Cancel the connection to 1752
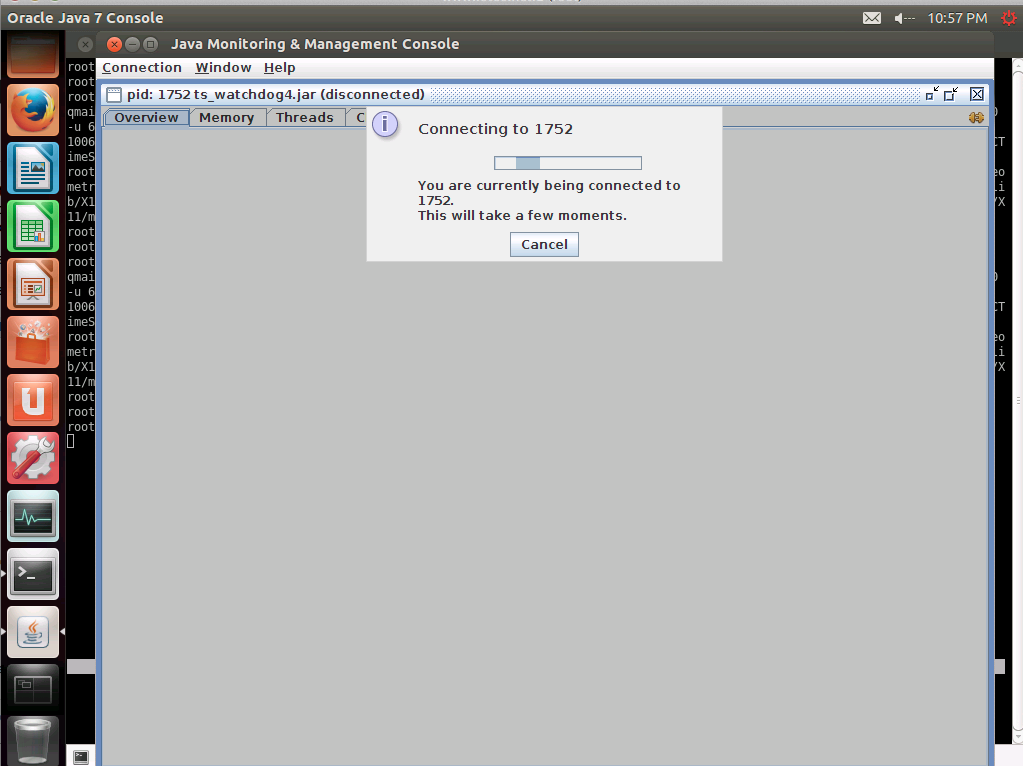This screenshot has height=766, width=1023. tap(544, 245)
